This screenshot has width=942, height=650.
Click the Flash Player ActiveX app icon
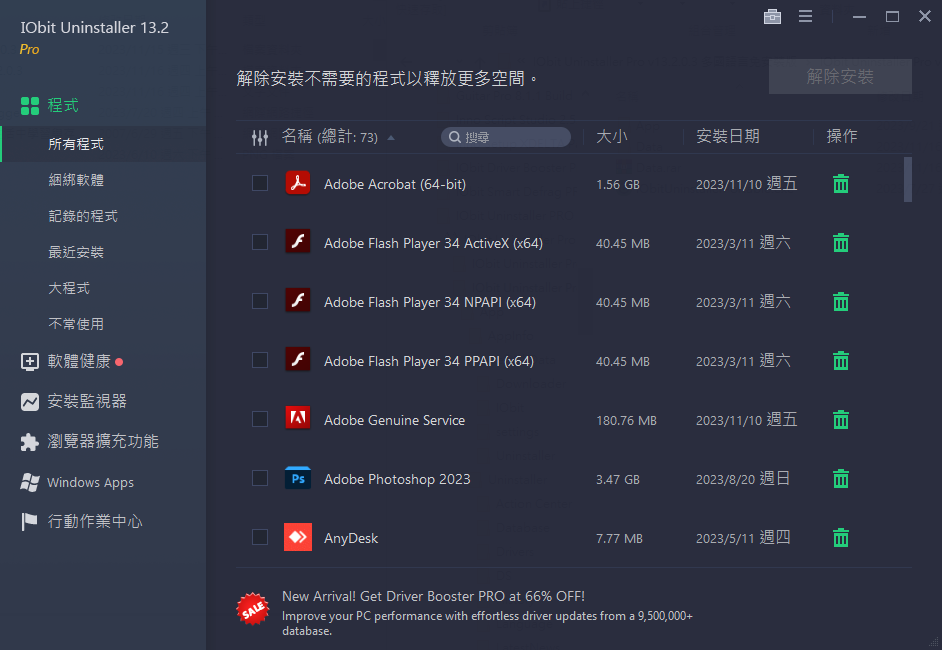(297, 242)
